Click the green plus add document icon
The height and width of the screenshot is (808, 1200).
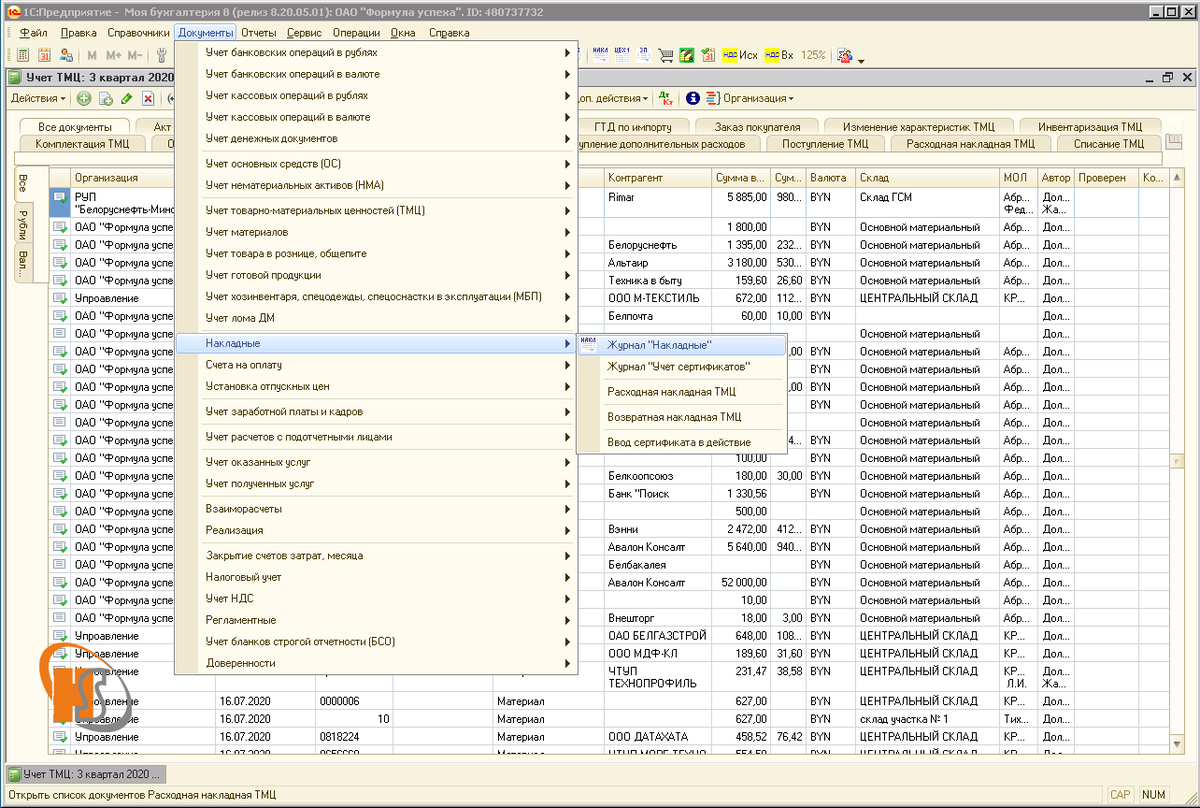click(x=84, y=98)
